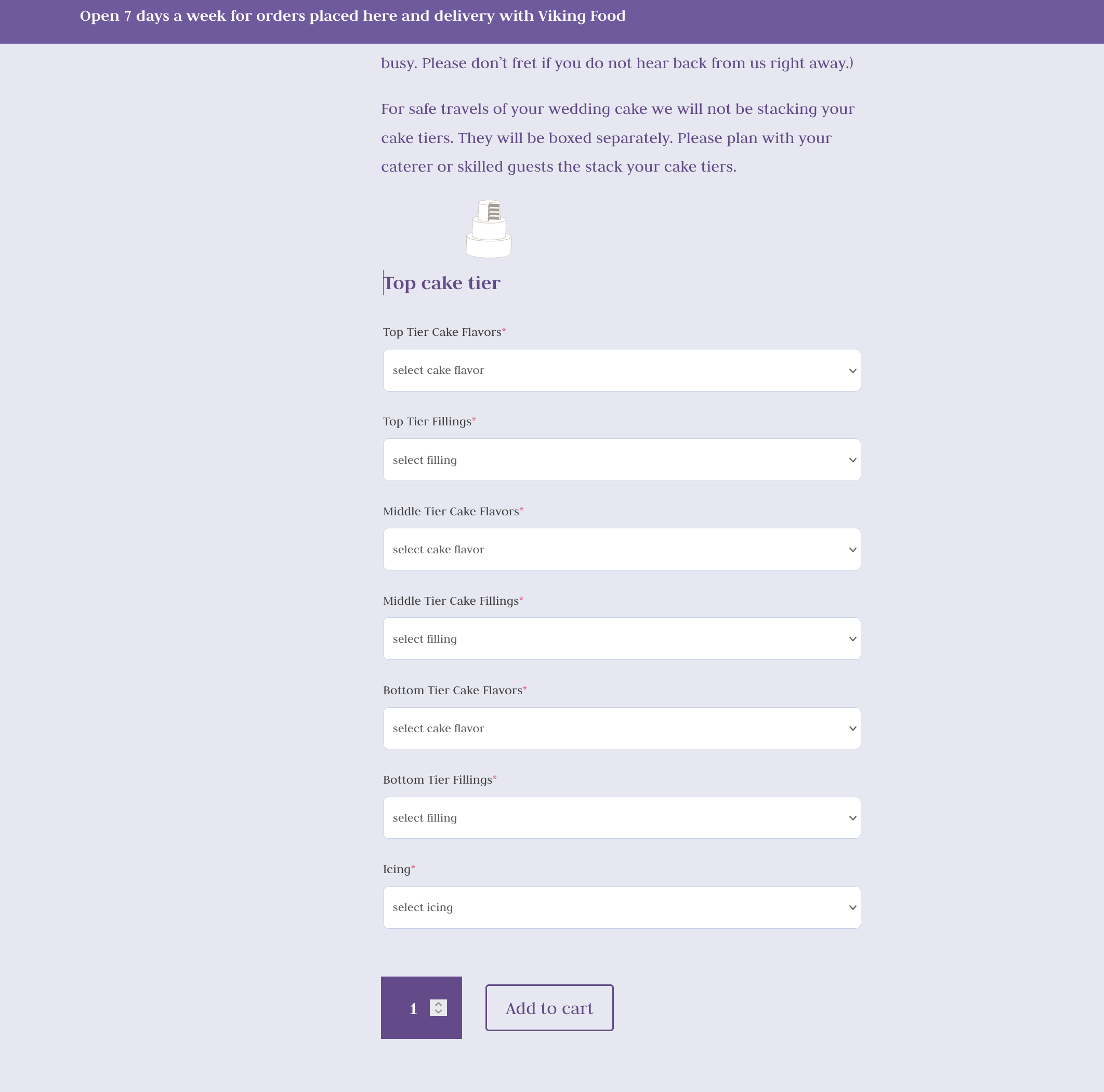The height and width of the screenshot is (1092, 1104).
Task: Open the Top Tier Cake Flavors dropdown
Action: 622,370
